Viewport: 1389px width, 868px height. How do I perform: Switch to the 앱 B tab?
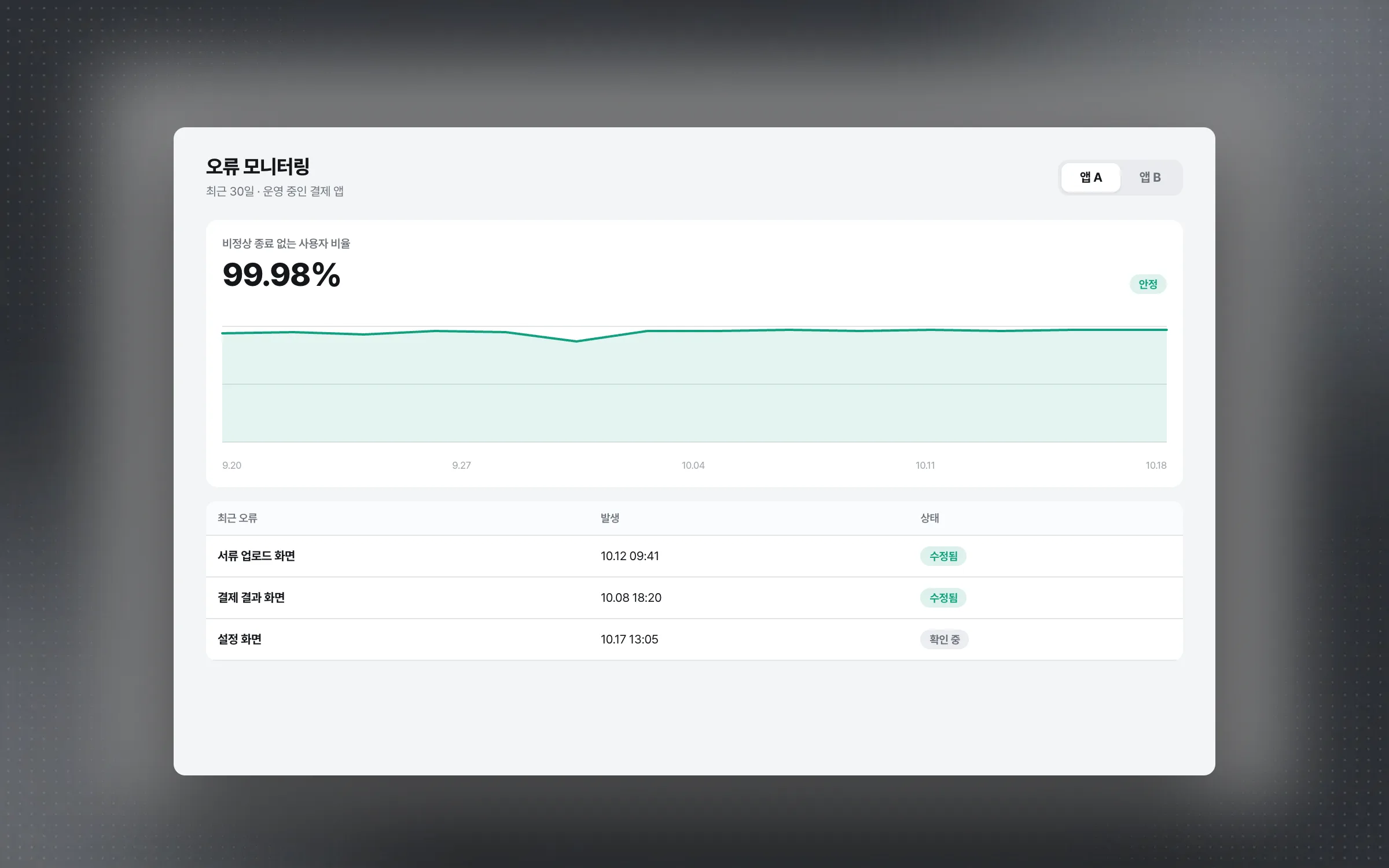[1150, 178]
